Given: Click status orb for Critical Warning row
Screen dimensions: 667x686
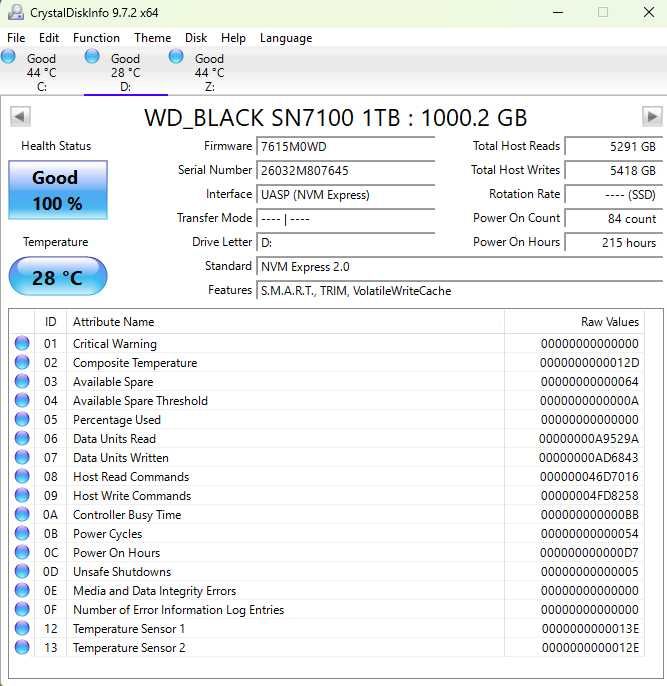Looking at the screenshot, I should pos(22,343).
